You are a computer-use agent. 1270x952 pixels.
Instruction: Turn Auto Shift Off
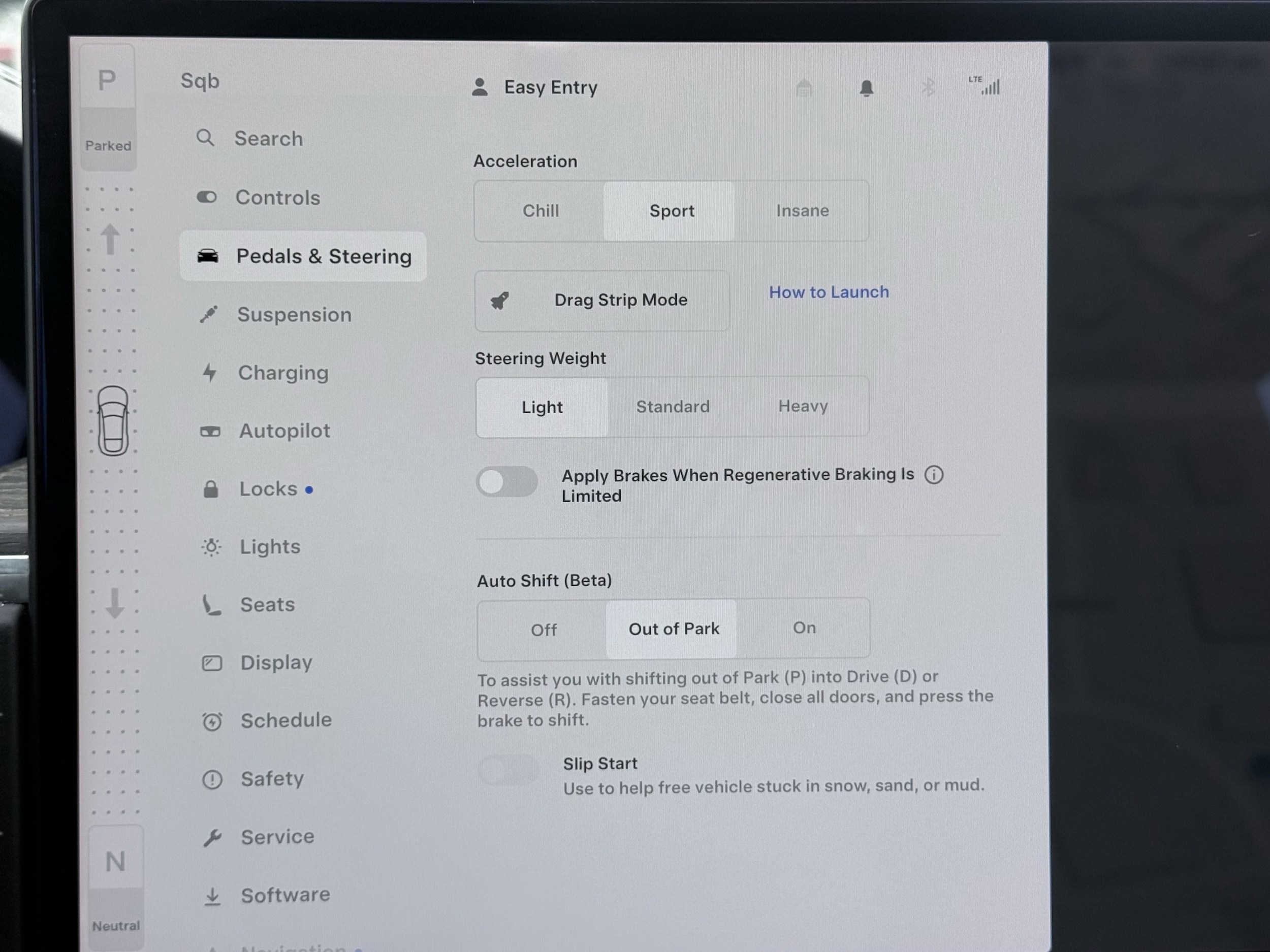(543, 630)
